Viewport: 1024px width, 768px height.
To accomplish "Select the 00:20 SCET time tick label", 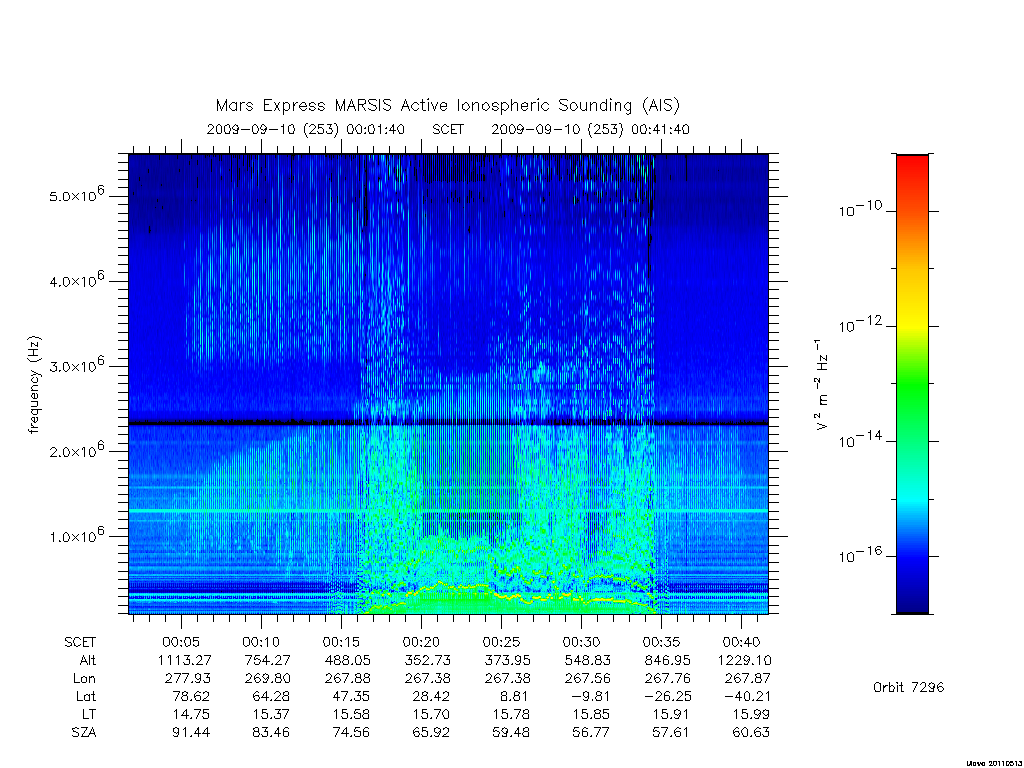I will (421, 642).
